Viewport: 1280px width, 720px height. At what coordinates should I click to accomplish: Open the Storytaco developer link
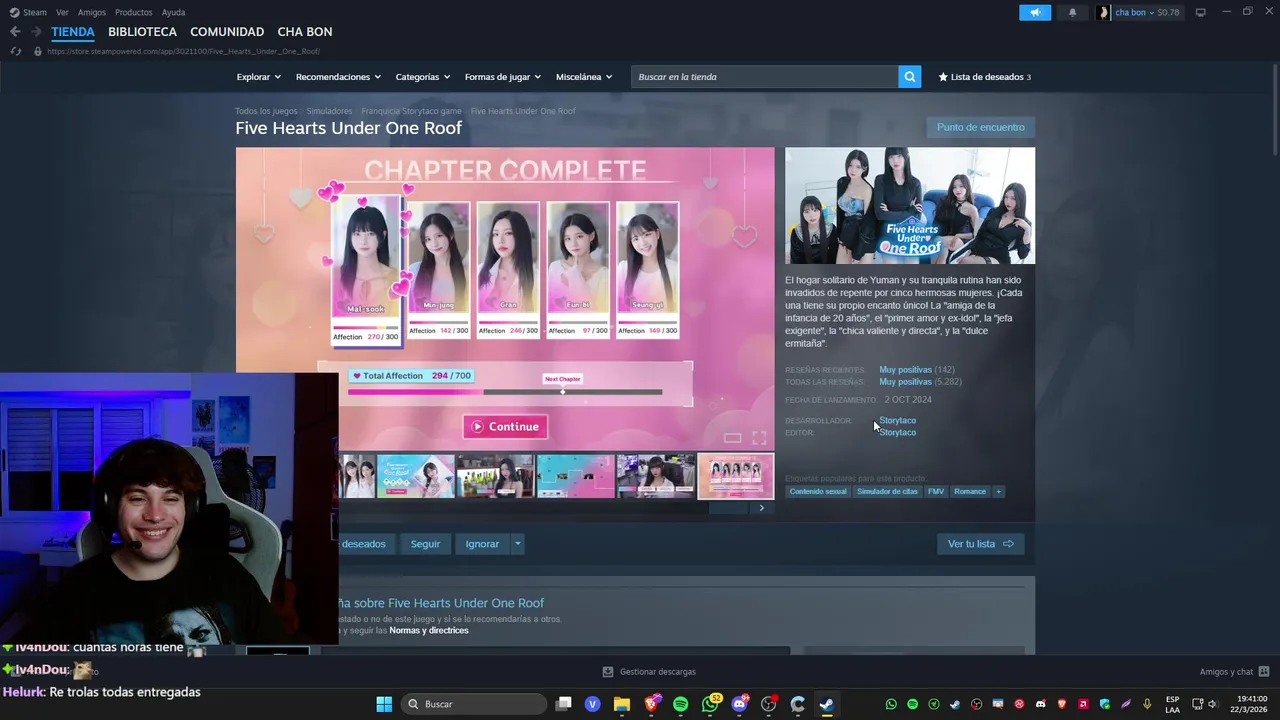pos(897,420)
